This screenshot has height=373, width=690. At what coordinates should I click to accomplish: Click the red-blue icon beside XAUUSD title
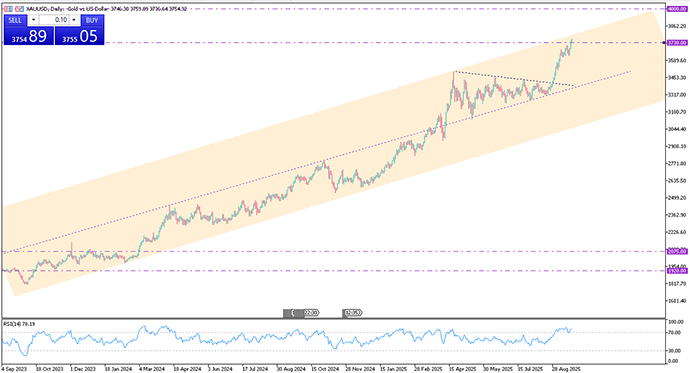click(18, 9)
